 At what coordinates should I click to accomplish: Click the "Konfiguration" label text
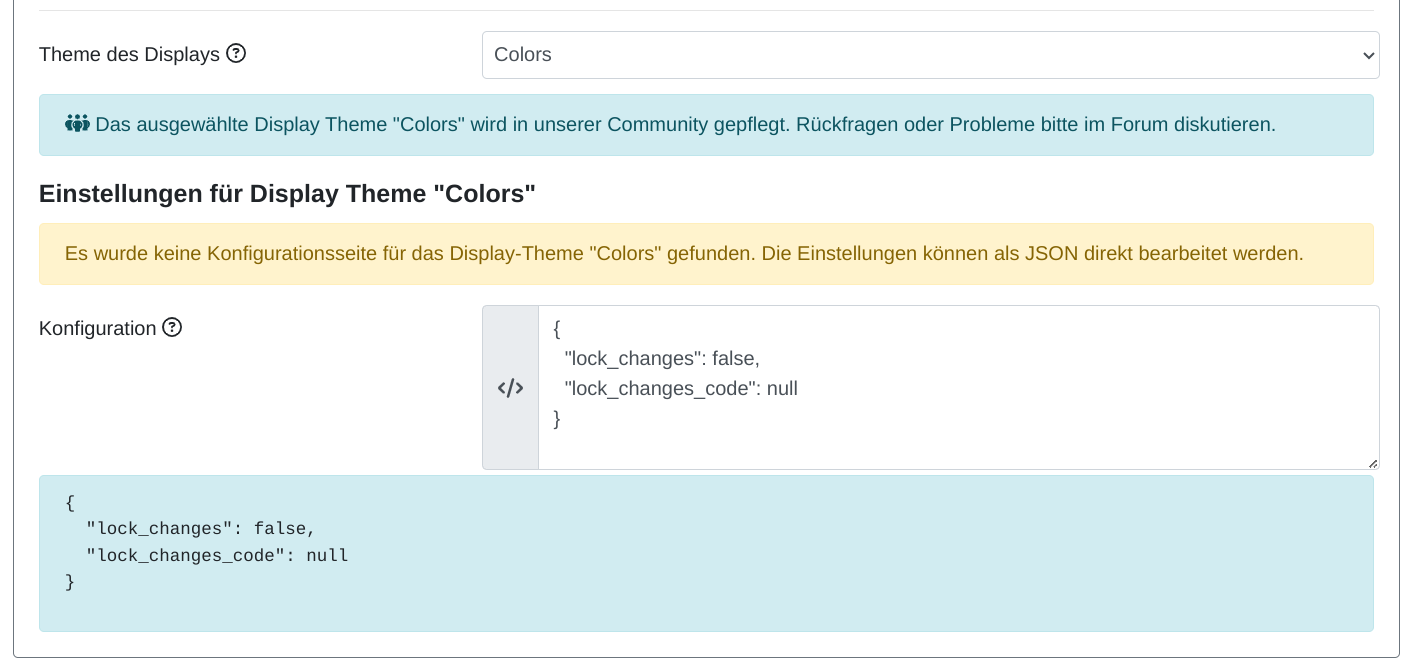pyautogui.click(x=97, y=328)
